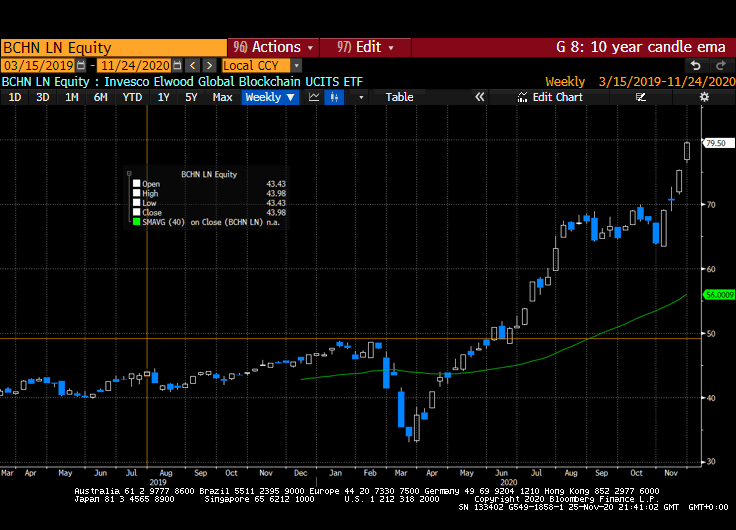This screenshot has width=736, height=530.
Task: Click the G 8: 10 year candle ema title
Action: coord(641,47)
